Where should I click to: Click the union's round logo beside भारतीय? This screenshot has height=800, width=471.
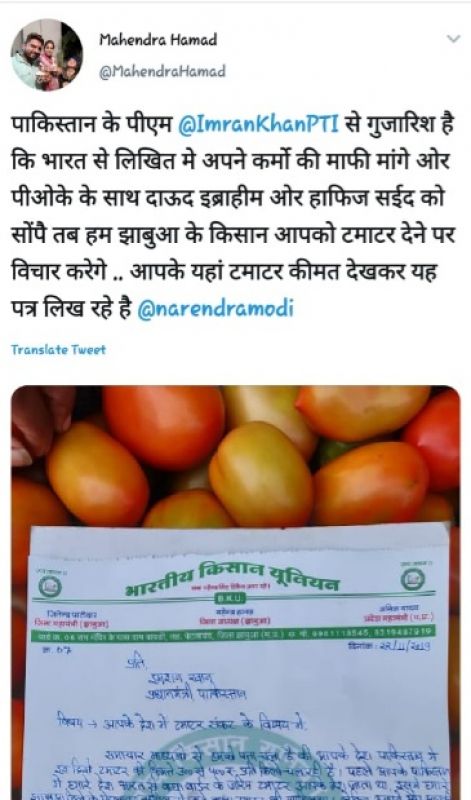point(49,587)
